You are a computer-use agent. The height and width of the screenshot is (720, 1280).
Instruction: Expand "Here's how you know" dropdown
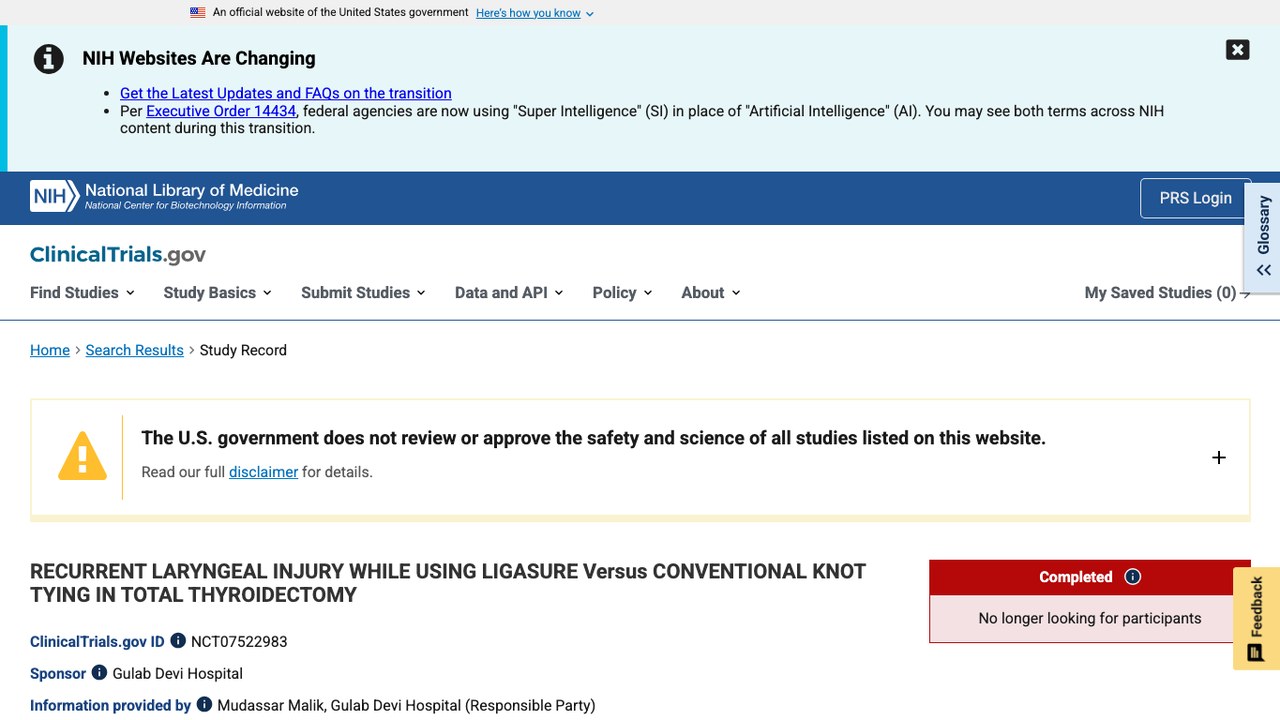pos(535,13)
